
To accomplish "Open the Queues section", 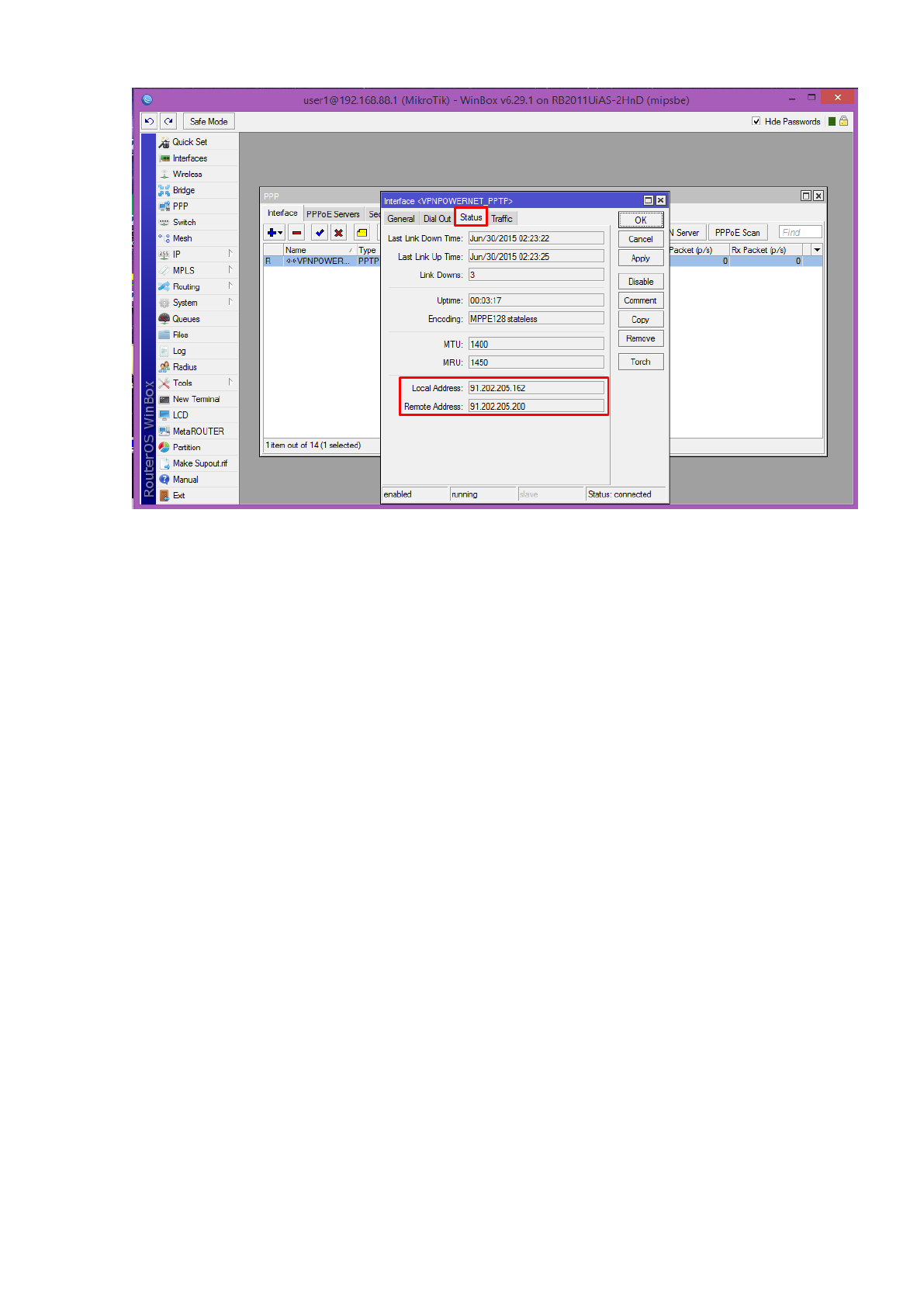I will pos(186,319).
